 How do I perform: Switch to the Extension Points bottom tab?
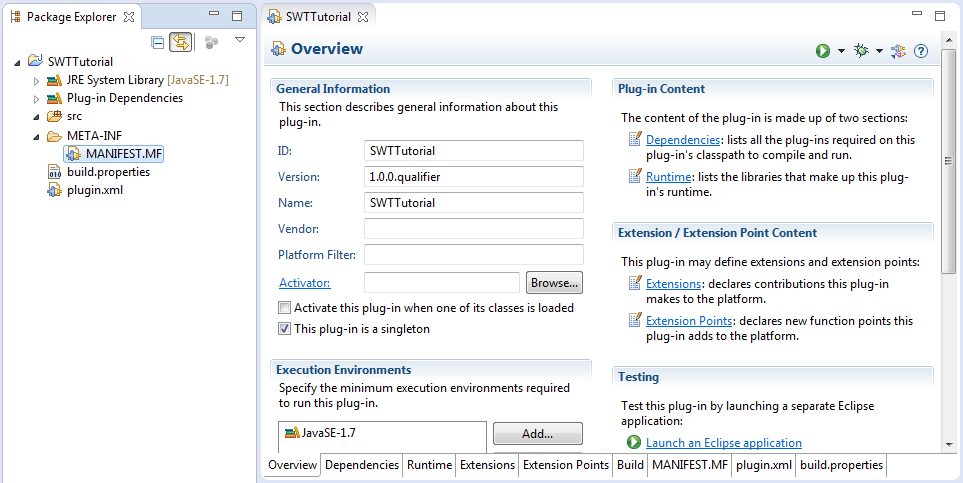pyautogui.click(x=566, y=465)
